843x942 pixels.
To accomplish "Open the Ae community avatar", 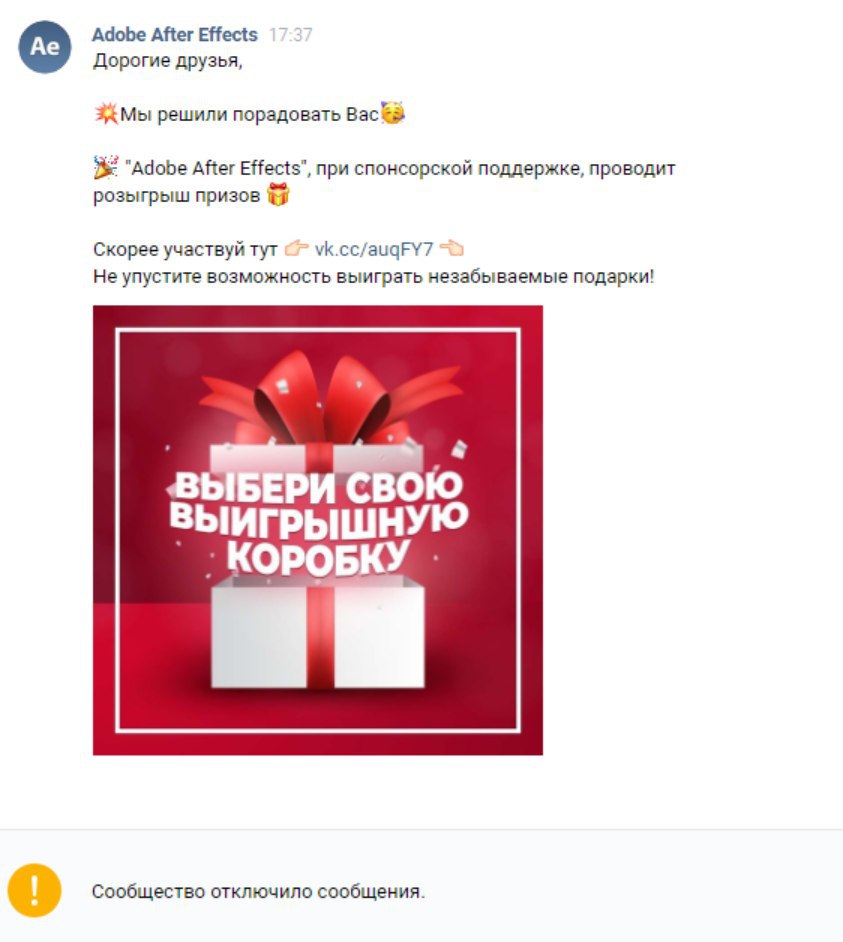I will pos(44,47).
